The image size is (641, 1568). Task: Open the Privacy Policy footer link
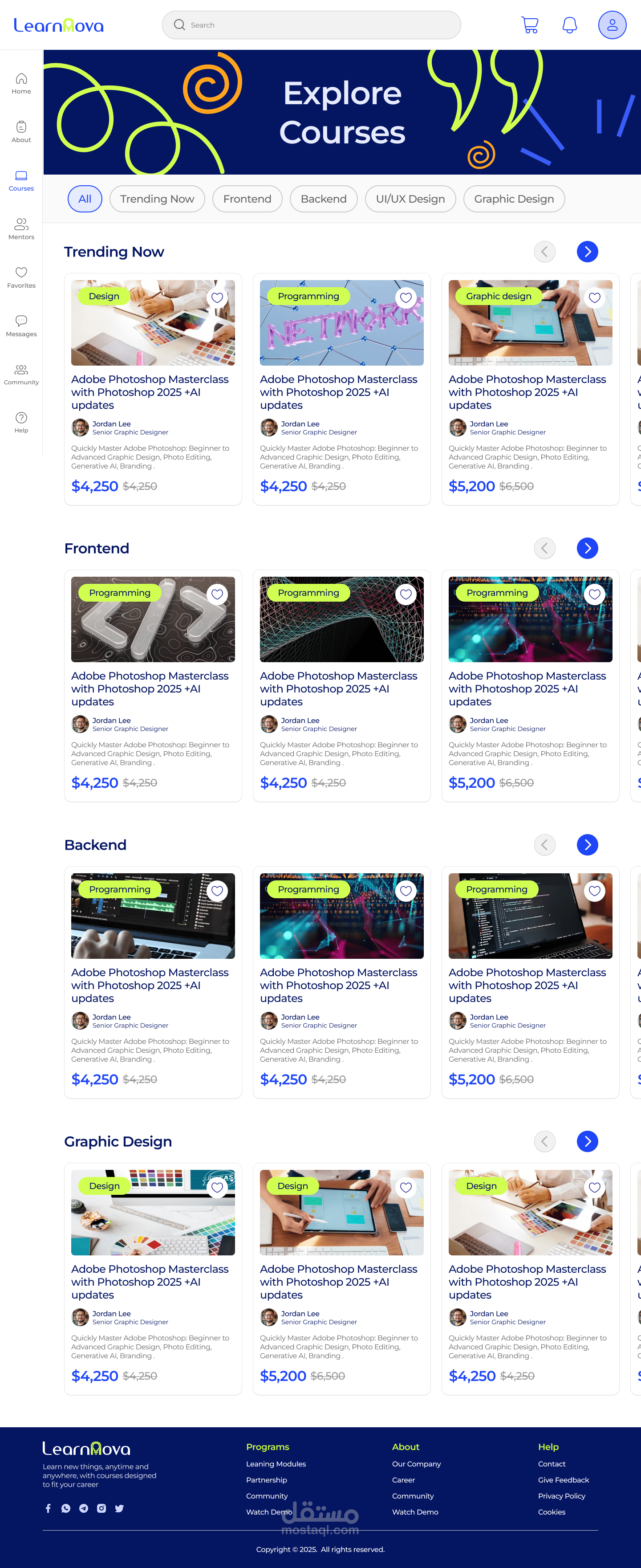click(561, 1495)
